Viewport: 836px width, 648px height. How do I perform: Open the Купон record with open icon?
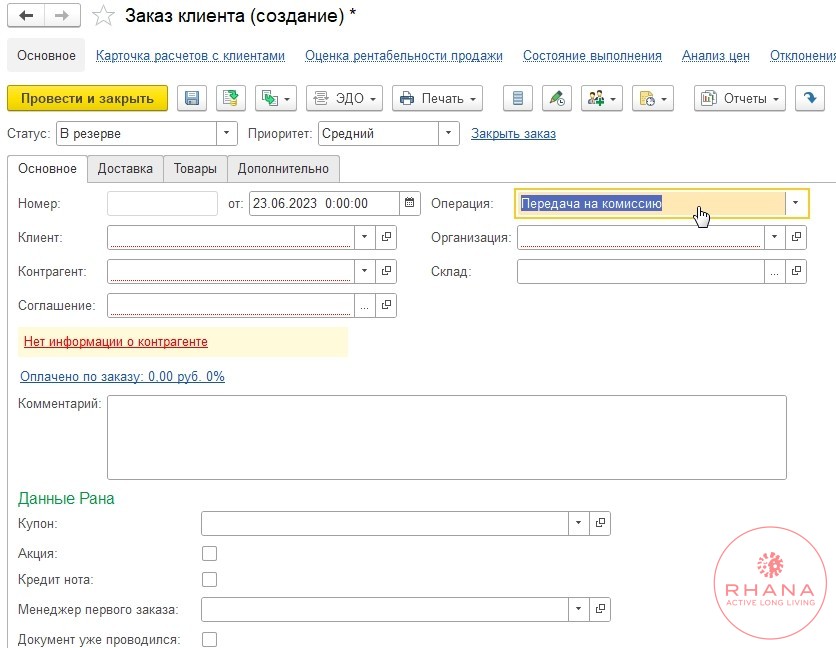[600, 523]
